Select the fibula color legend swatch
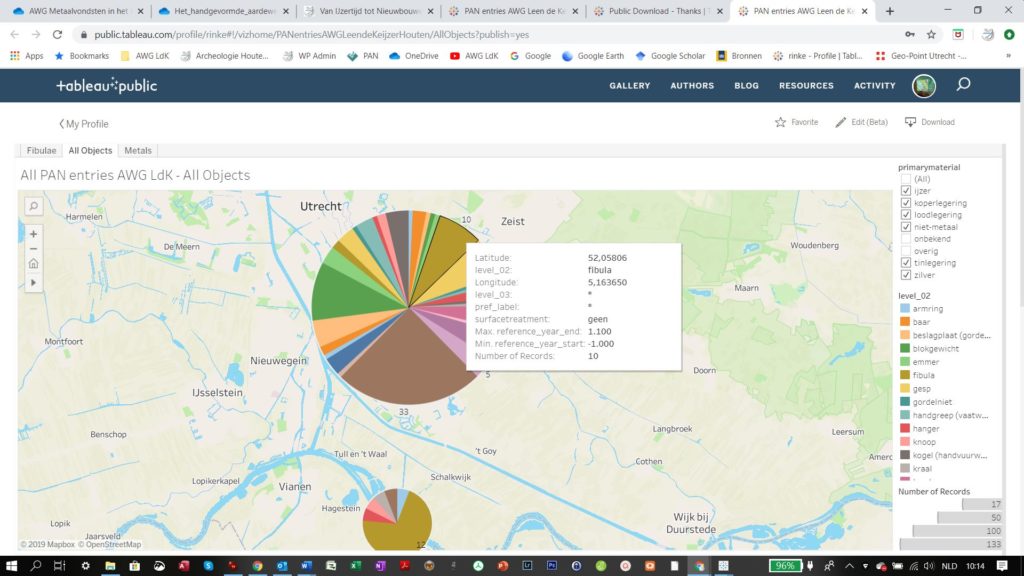The height and width of the screenshot is (576, 1024). pyautogui.click(x=905, y=375)
